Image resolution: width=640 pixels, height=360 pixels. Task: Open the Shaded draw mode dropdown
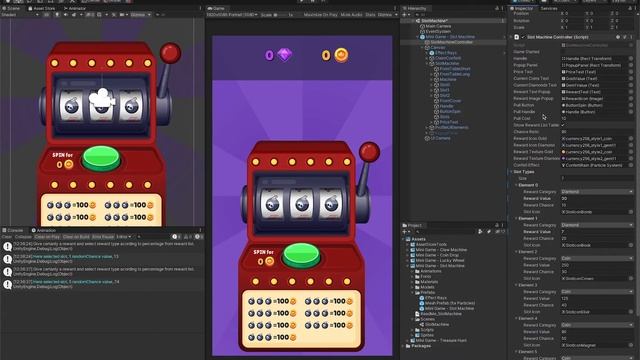point(20,15)
